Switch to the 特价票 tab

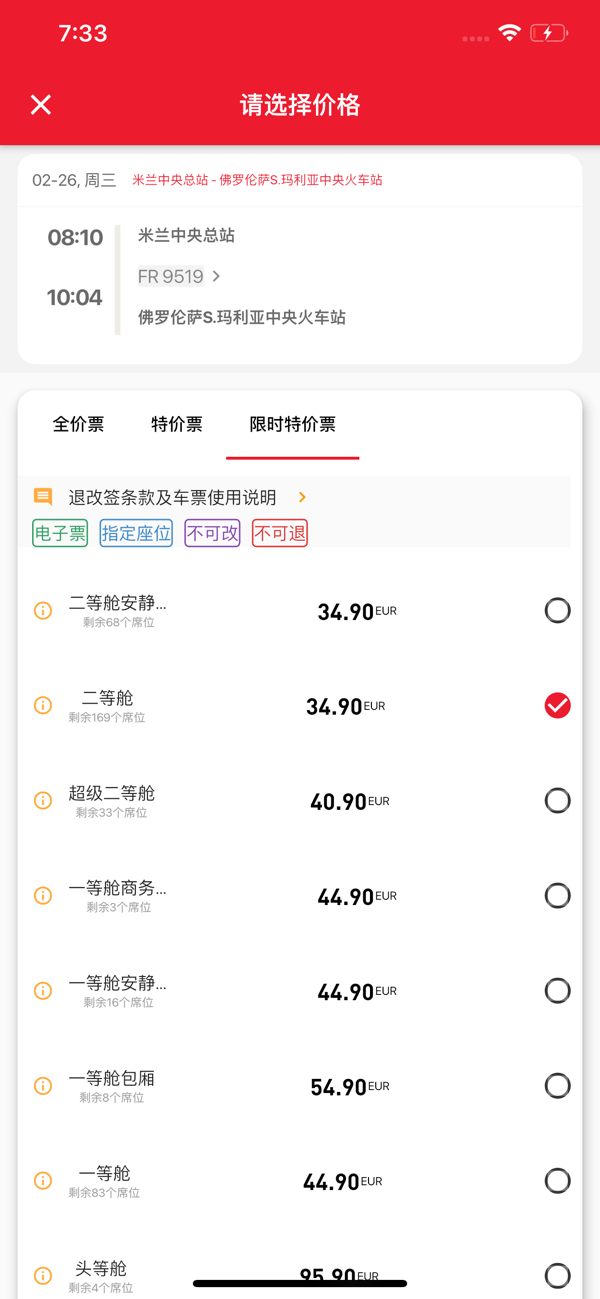pos(177,424)
